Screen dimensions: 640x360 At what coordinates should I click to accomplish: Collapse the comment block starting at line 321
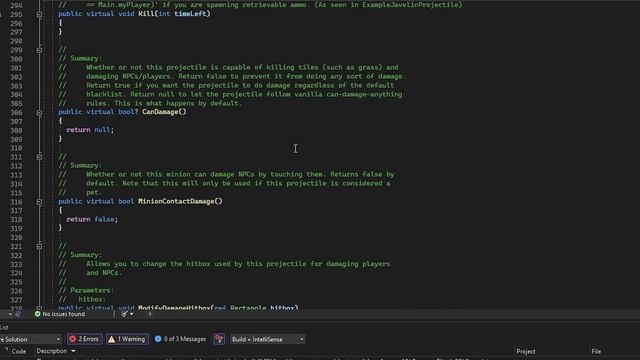point(39,247)
